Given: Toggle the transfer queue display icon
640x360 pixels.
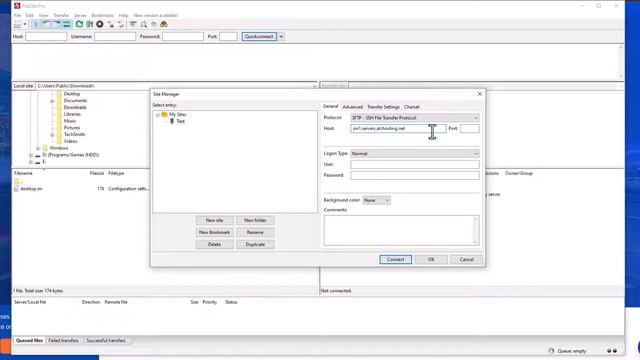Looking at the screenshot, I should (x=66, y=24).
